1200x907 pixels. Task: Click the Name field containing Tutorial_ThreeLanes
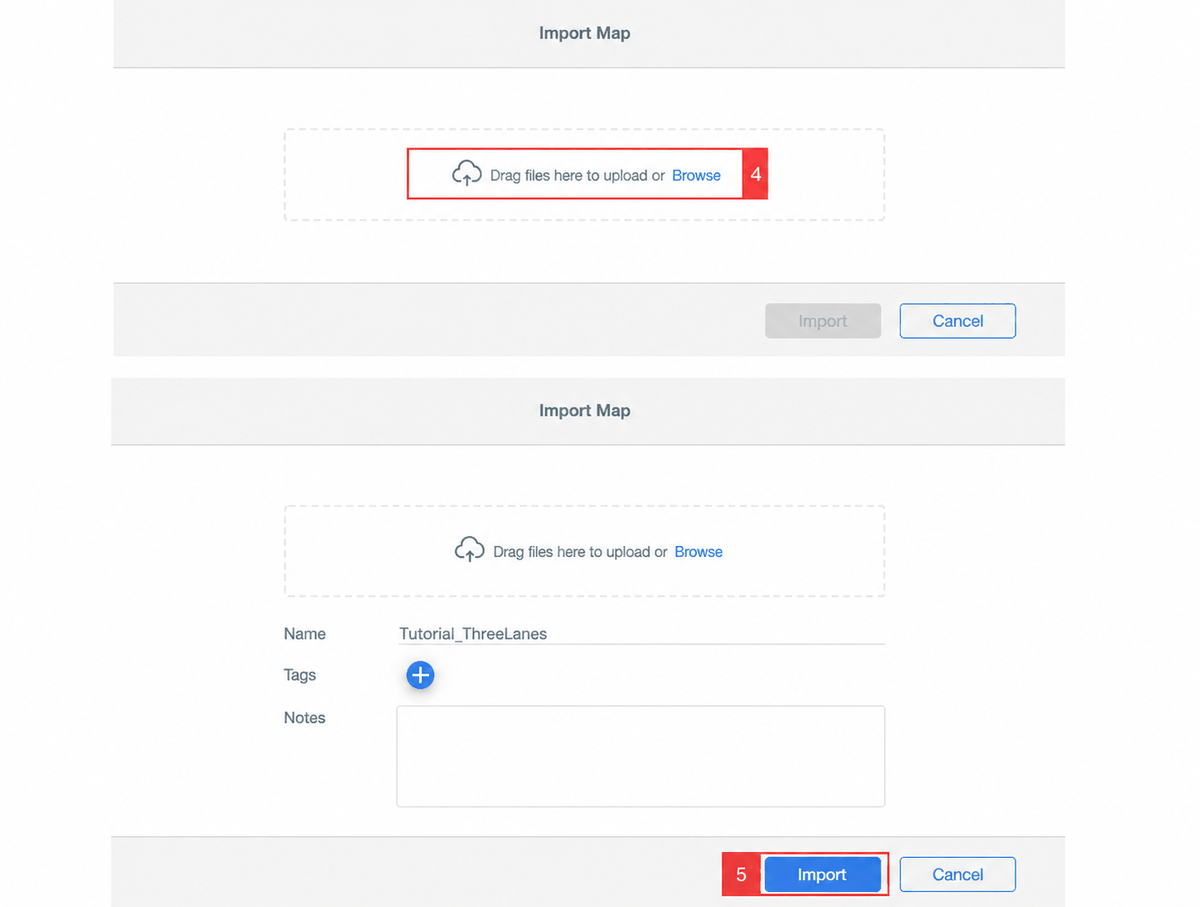[x=640, y=633]
